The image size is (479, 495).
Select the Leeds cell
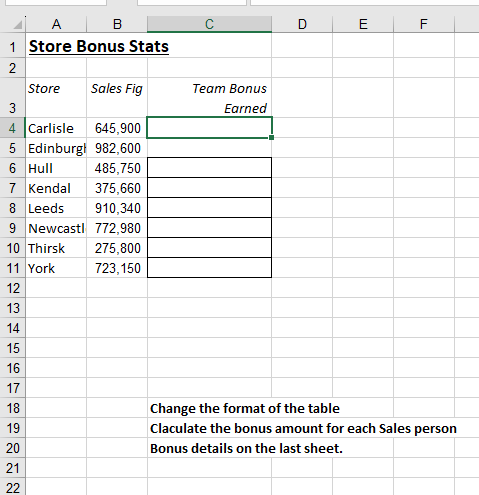(x=56, y=208)
